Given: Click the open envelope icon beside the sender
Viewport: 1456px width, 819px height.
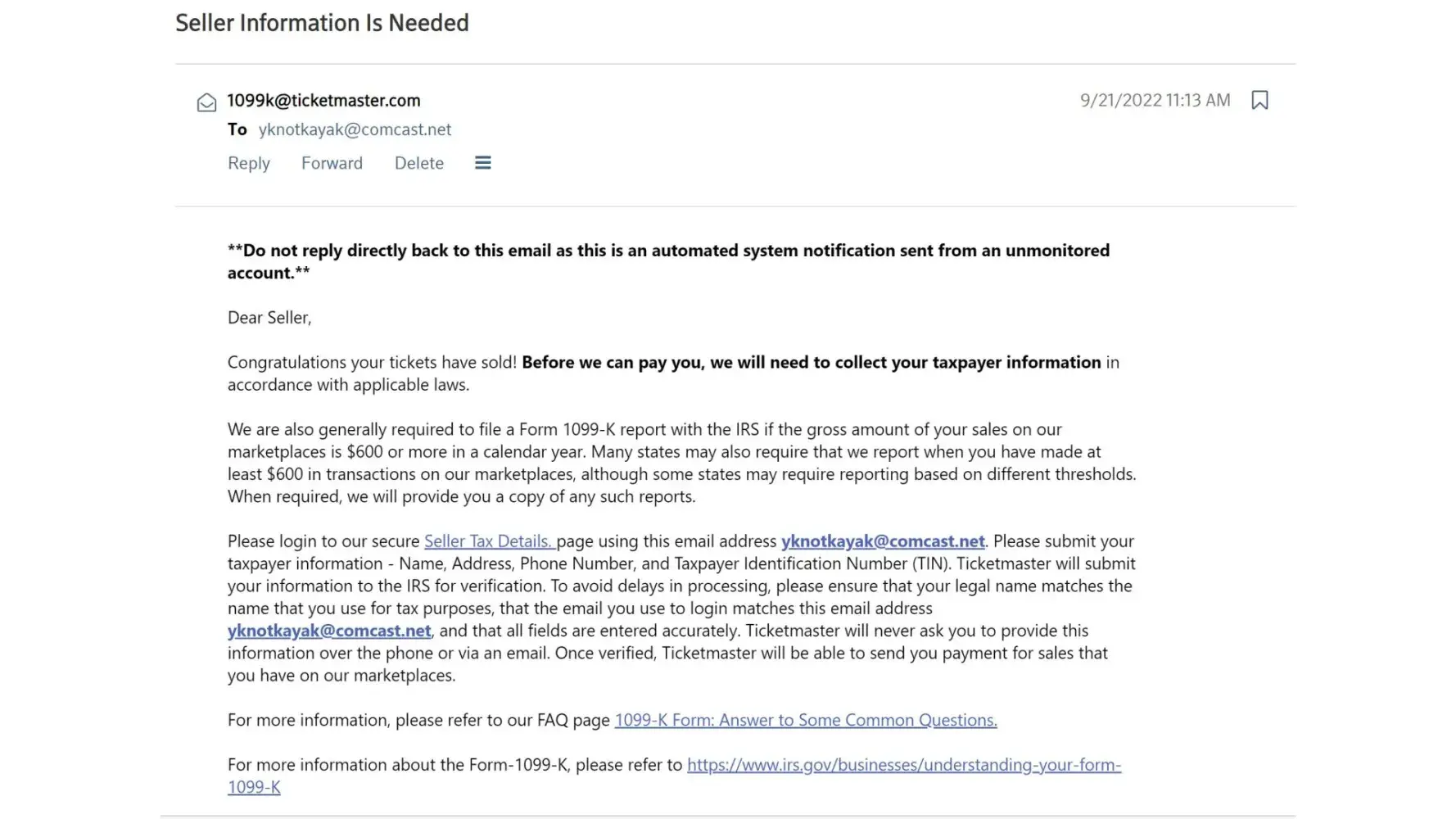Looking at the screenshot, I should (x=206, y=102).
